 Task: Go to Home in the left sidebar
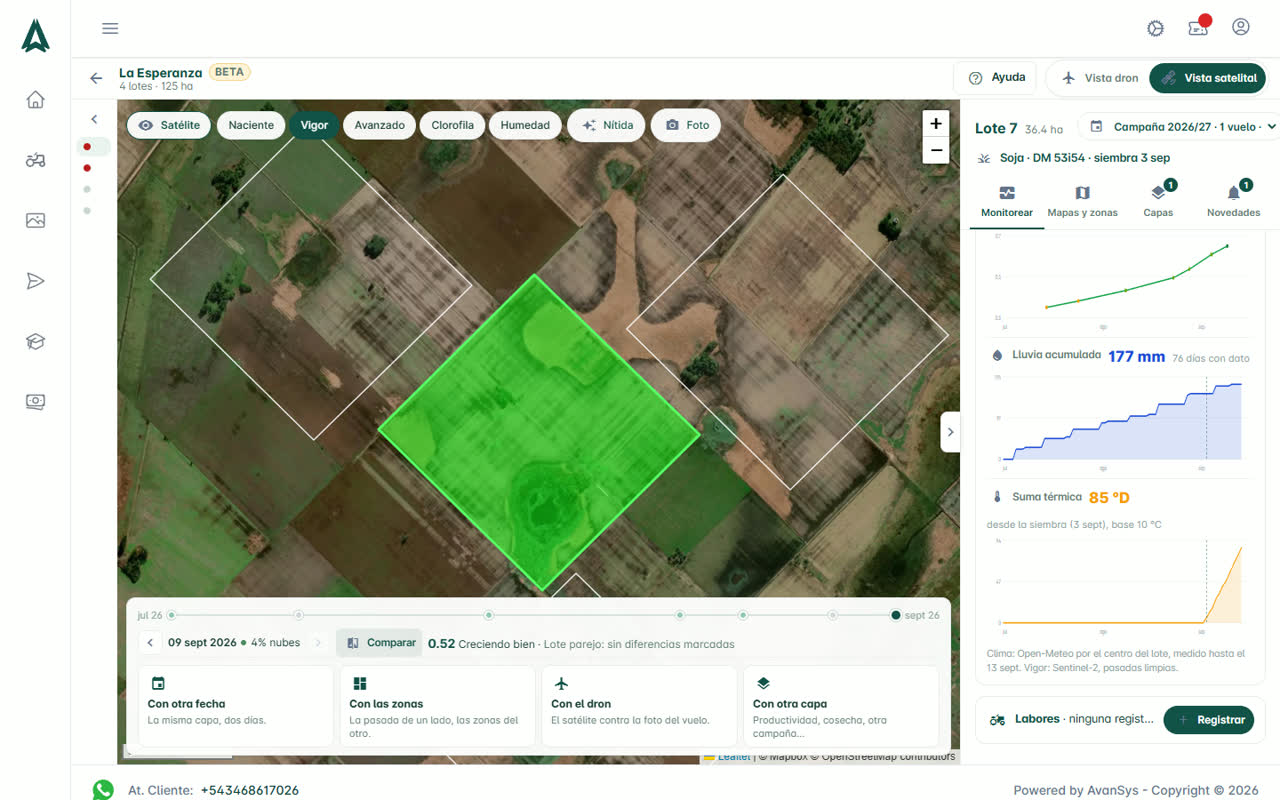click(36, 100)
